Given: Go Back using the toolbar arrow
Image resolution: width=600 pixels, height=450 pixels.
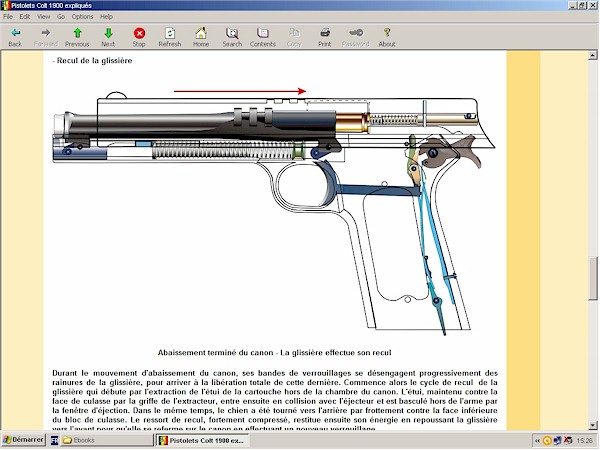Looking at the screenshot, I should (15, 37).
